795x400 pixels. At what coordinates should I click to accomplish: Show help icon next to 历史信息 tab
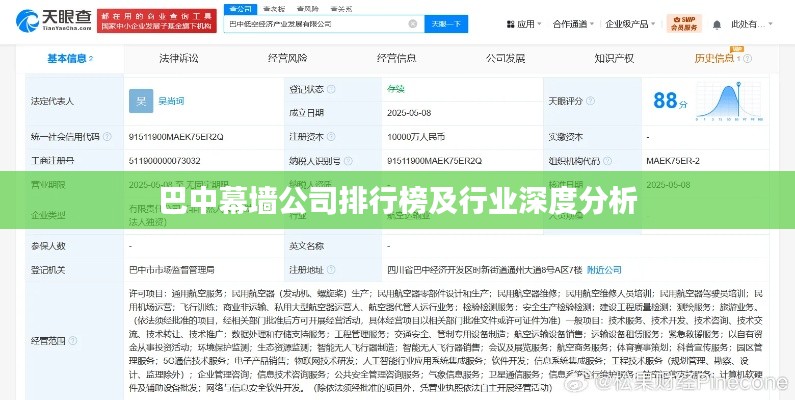click(747, 58)
